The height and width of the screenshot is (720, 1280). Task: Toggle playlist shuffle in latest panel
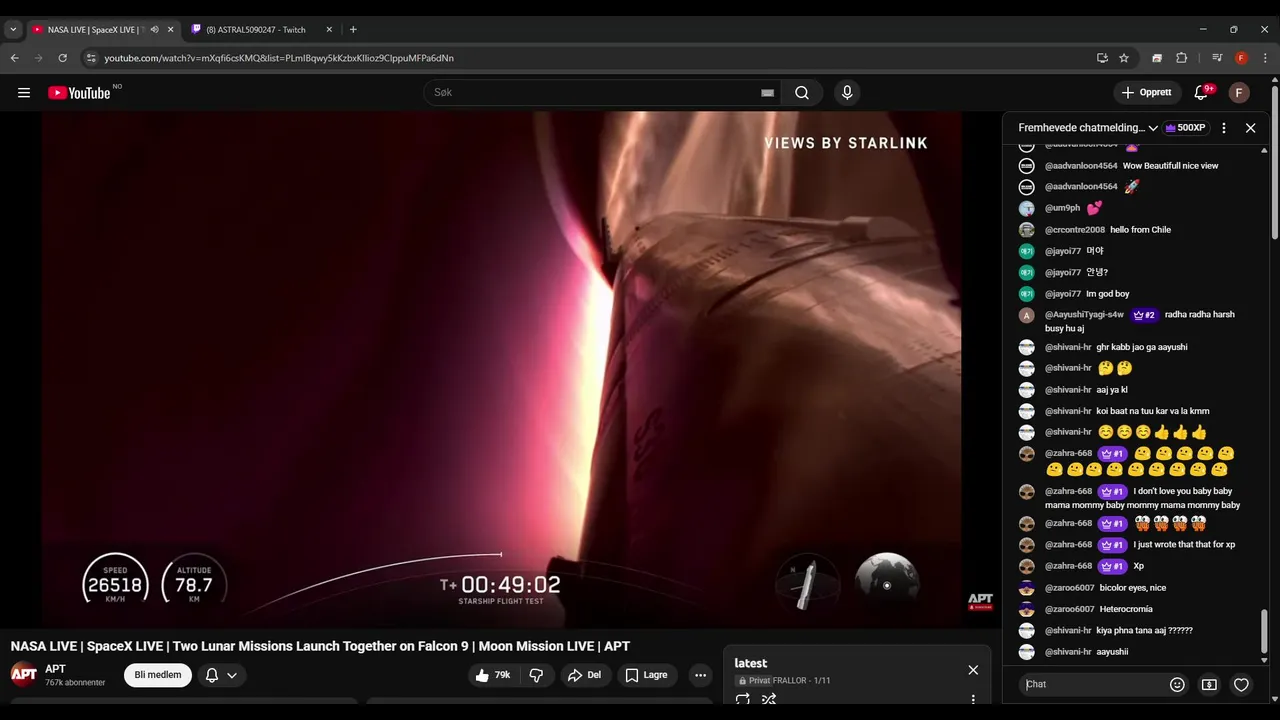pos(769,700)
